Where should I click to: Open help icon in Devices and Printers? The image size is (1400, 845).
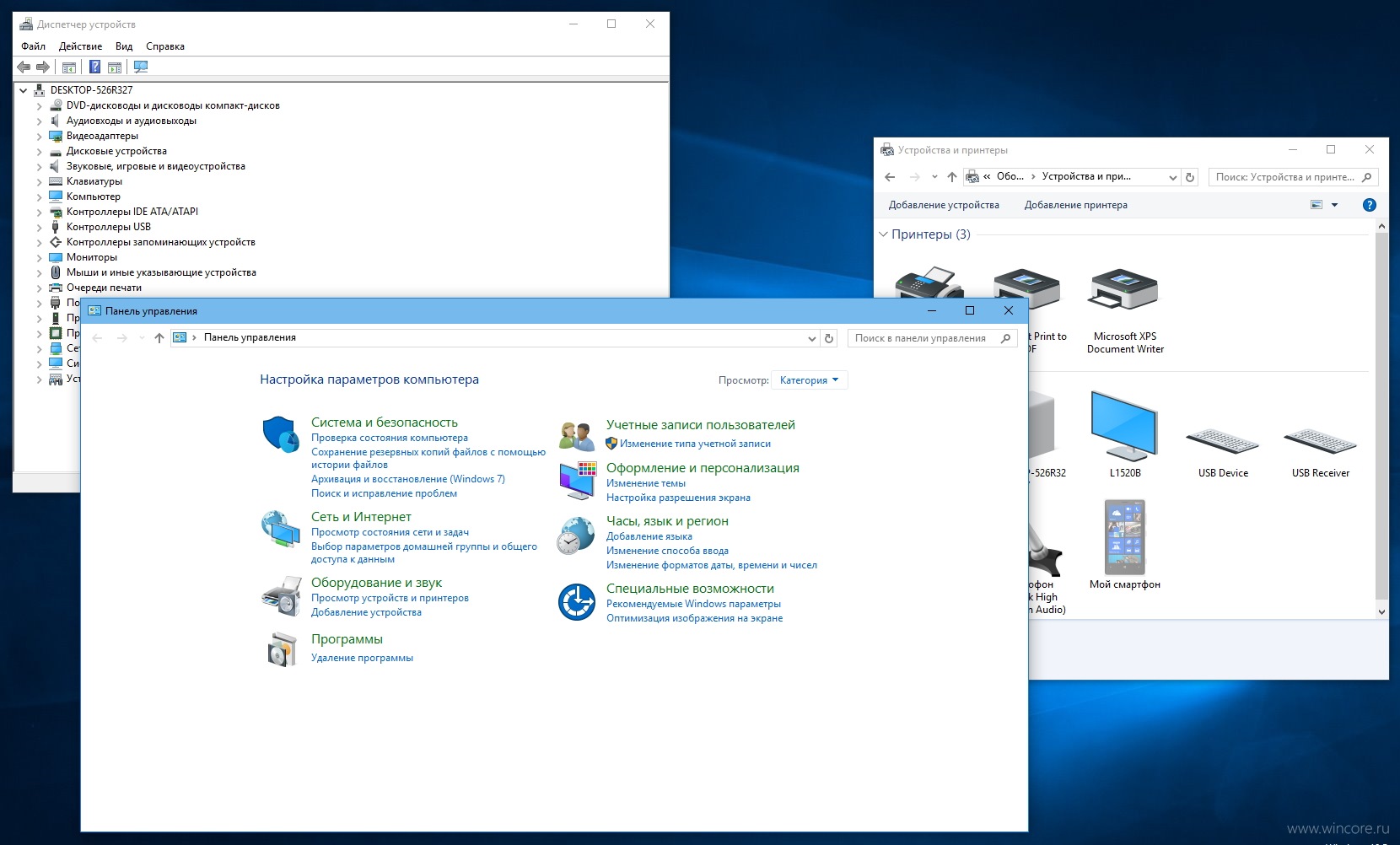(1370, 205)
